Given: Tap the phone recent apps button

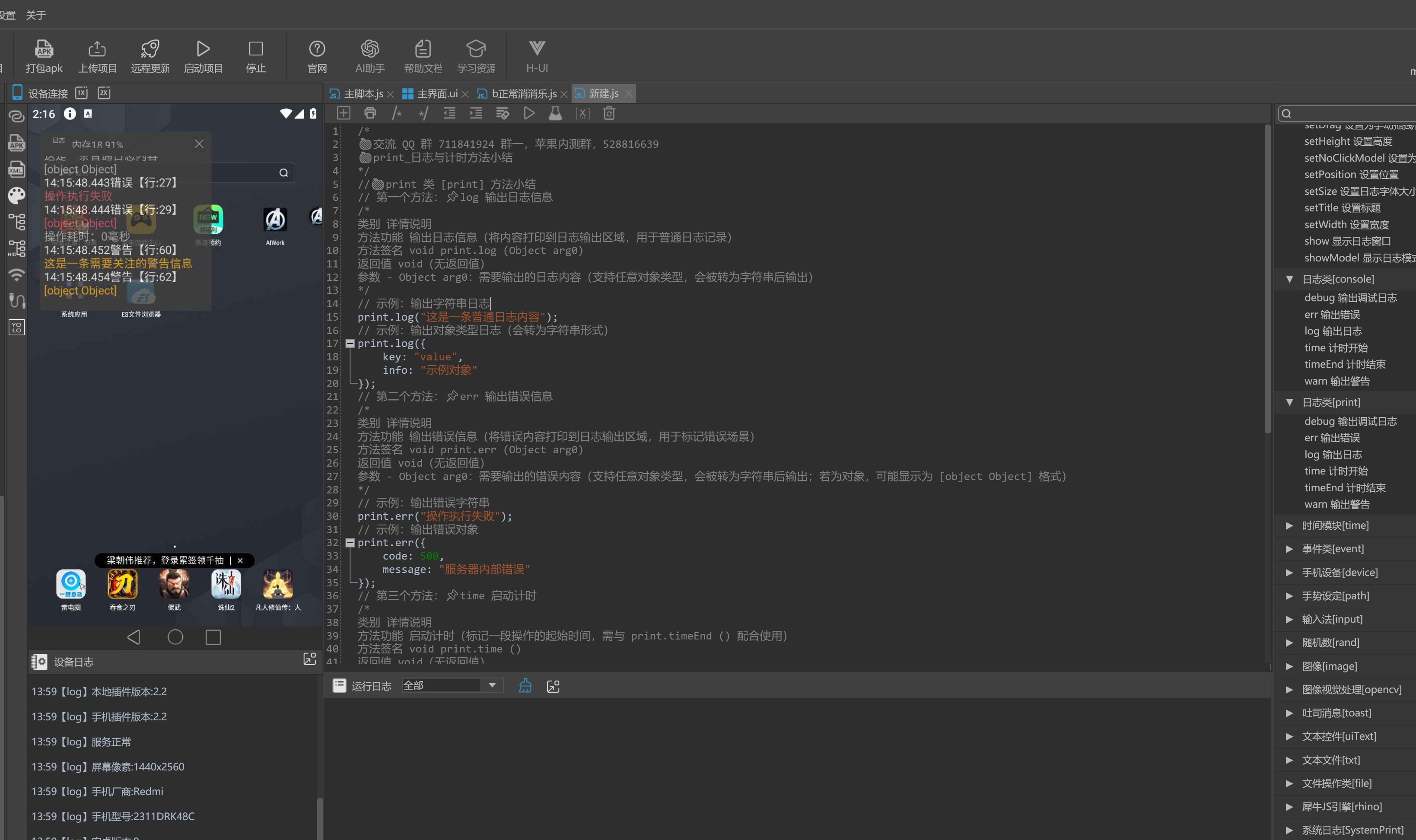Looking at the screenshot, I should tap(213, 637).
